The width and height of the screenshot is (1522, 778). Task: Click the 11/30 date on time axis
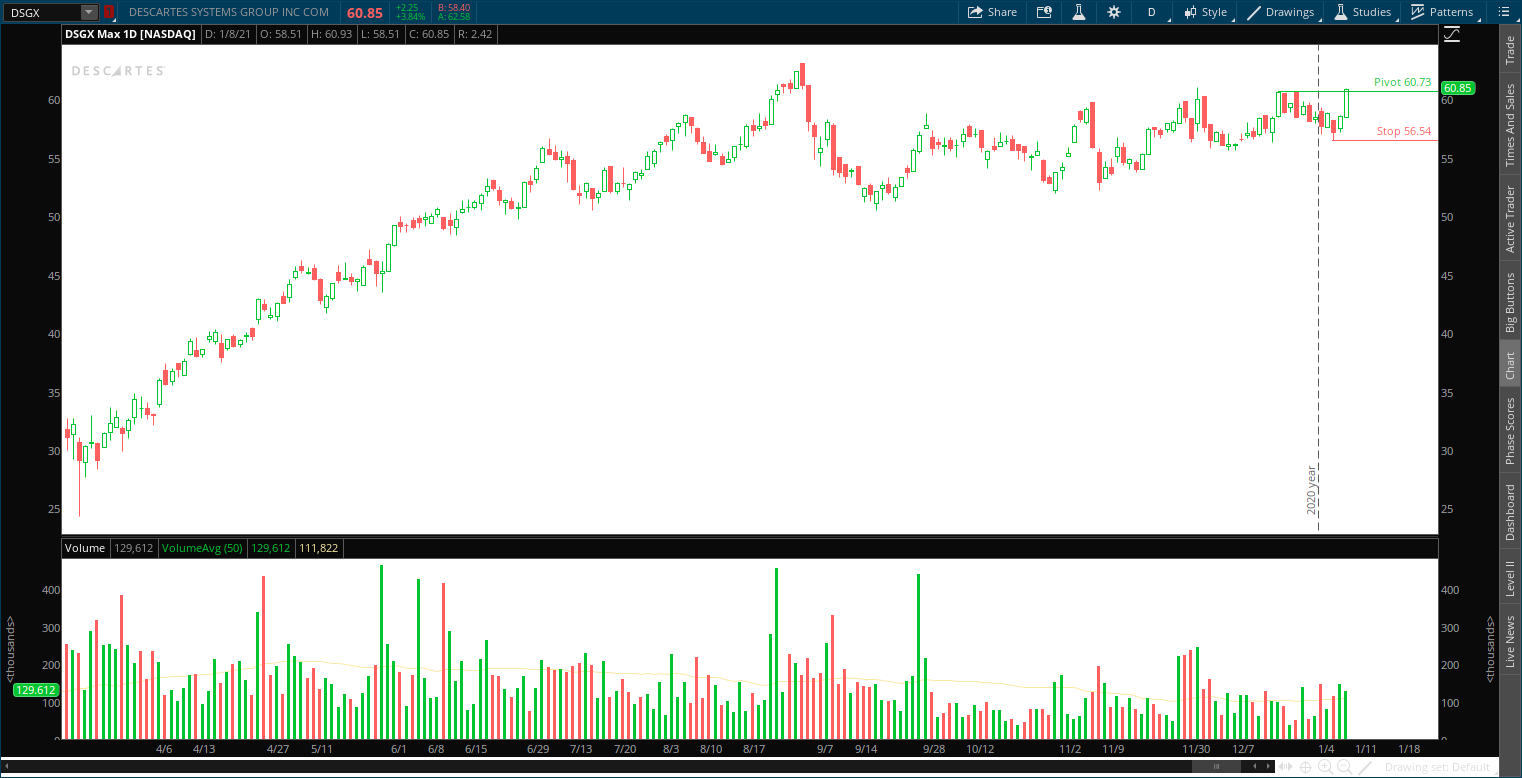tap(1196, 749)
